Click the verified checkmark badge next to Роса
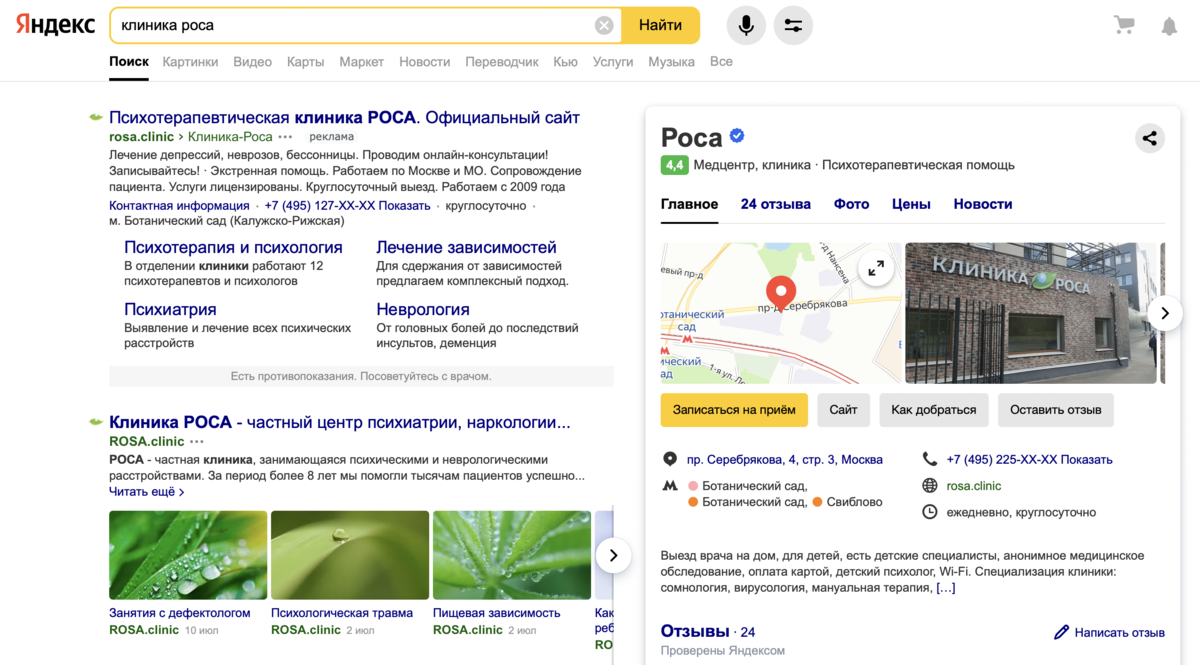The width and height of the screenshot is (1200, 665). pos(737,136)
